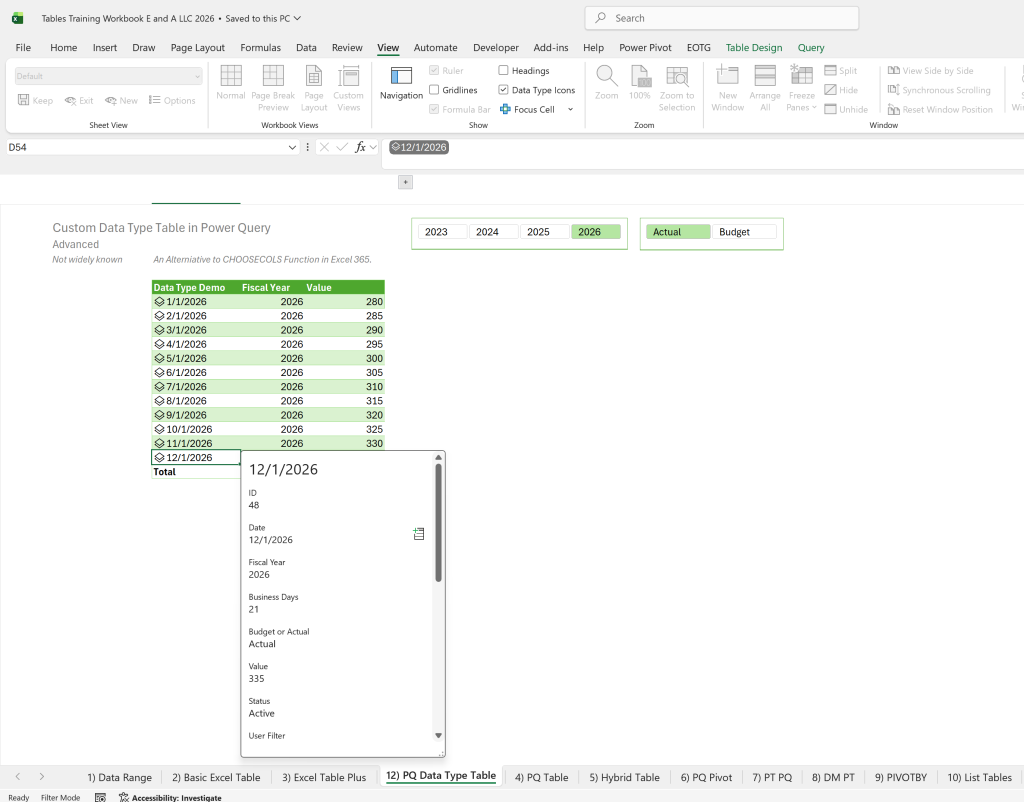The height and width of the screenshot is (802, 1024).
Task: Click the data card vertical scrollbar thumb
Action: coord(438,522)
